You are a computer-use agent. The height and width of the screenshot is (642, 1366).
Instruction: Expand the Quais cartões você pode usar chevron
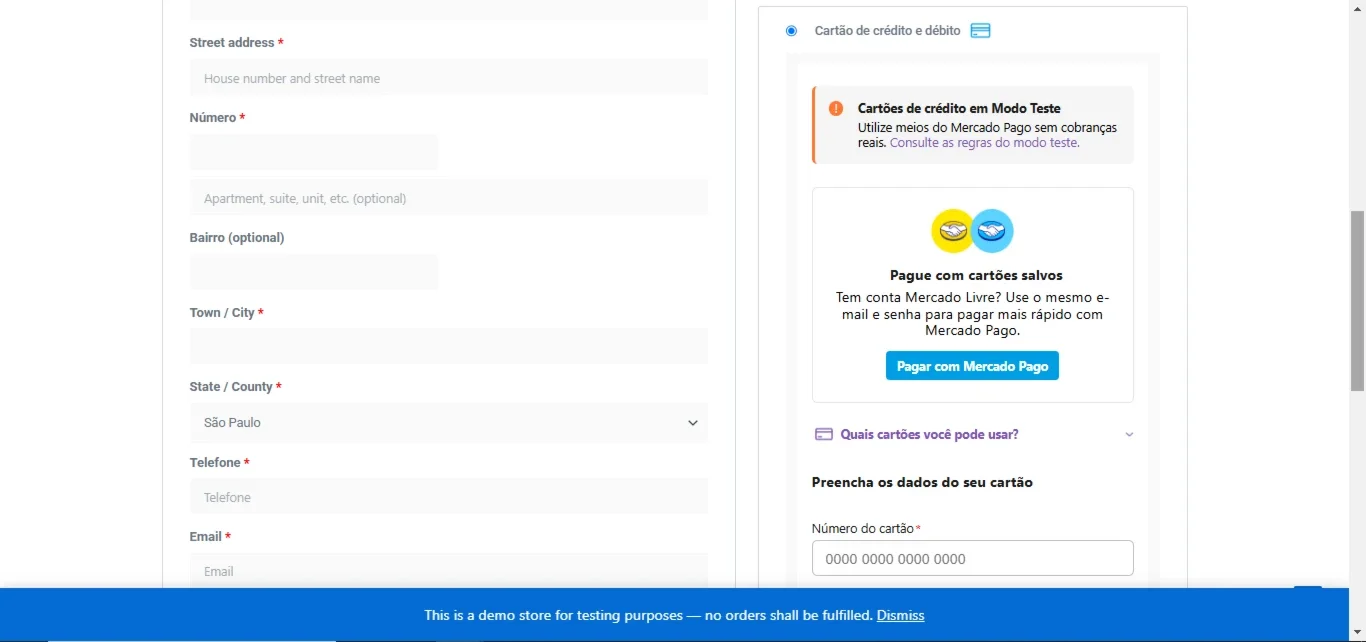[x=1129, y=435]
